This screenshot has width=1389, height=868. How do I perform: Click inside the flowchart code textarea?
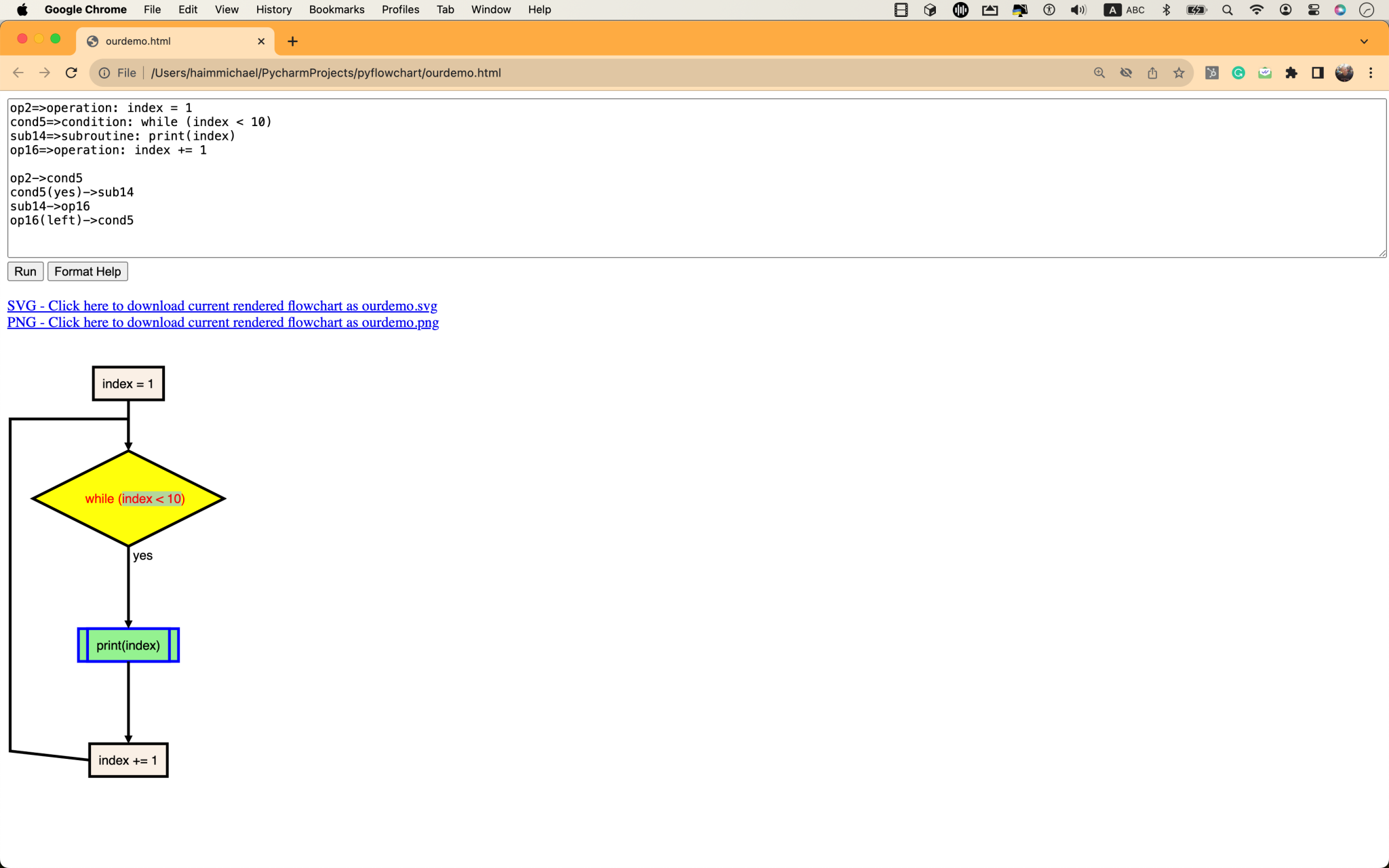[678, 203]
